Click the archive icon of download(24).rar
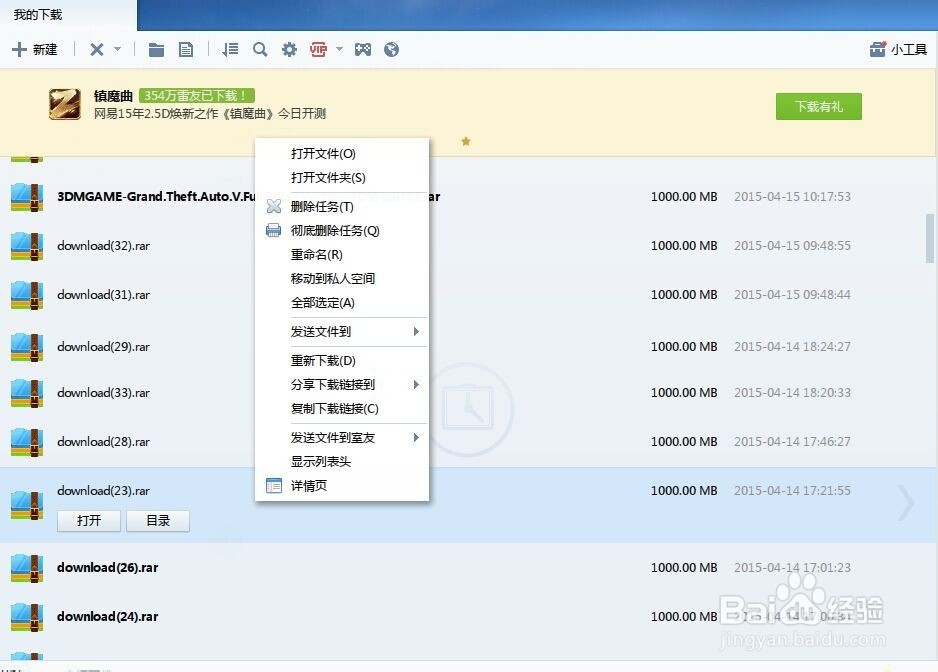Viewport: 938px width, 672px height. tap(27, 617)
